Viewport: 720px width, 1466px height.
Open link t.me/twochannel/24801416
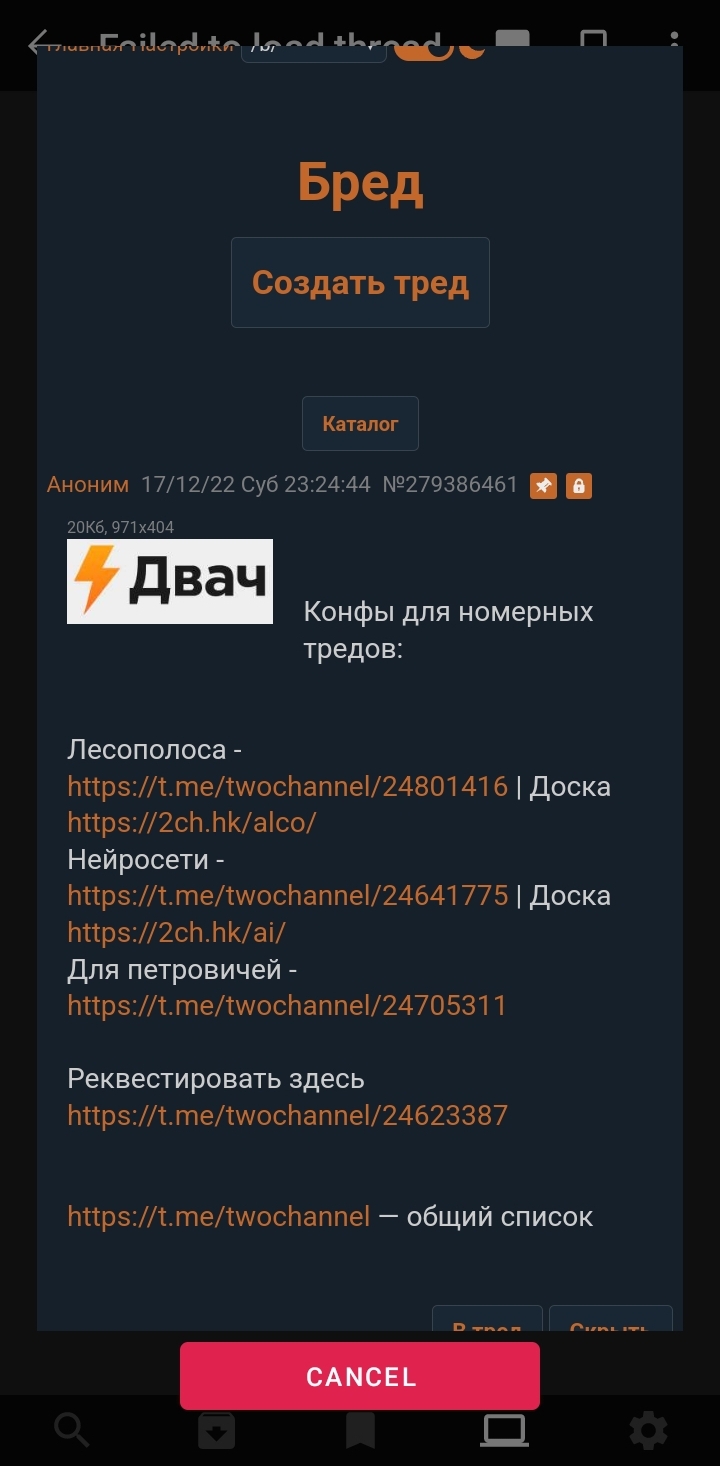click(x=288, y=786)
